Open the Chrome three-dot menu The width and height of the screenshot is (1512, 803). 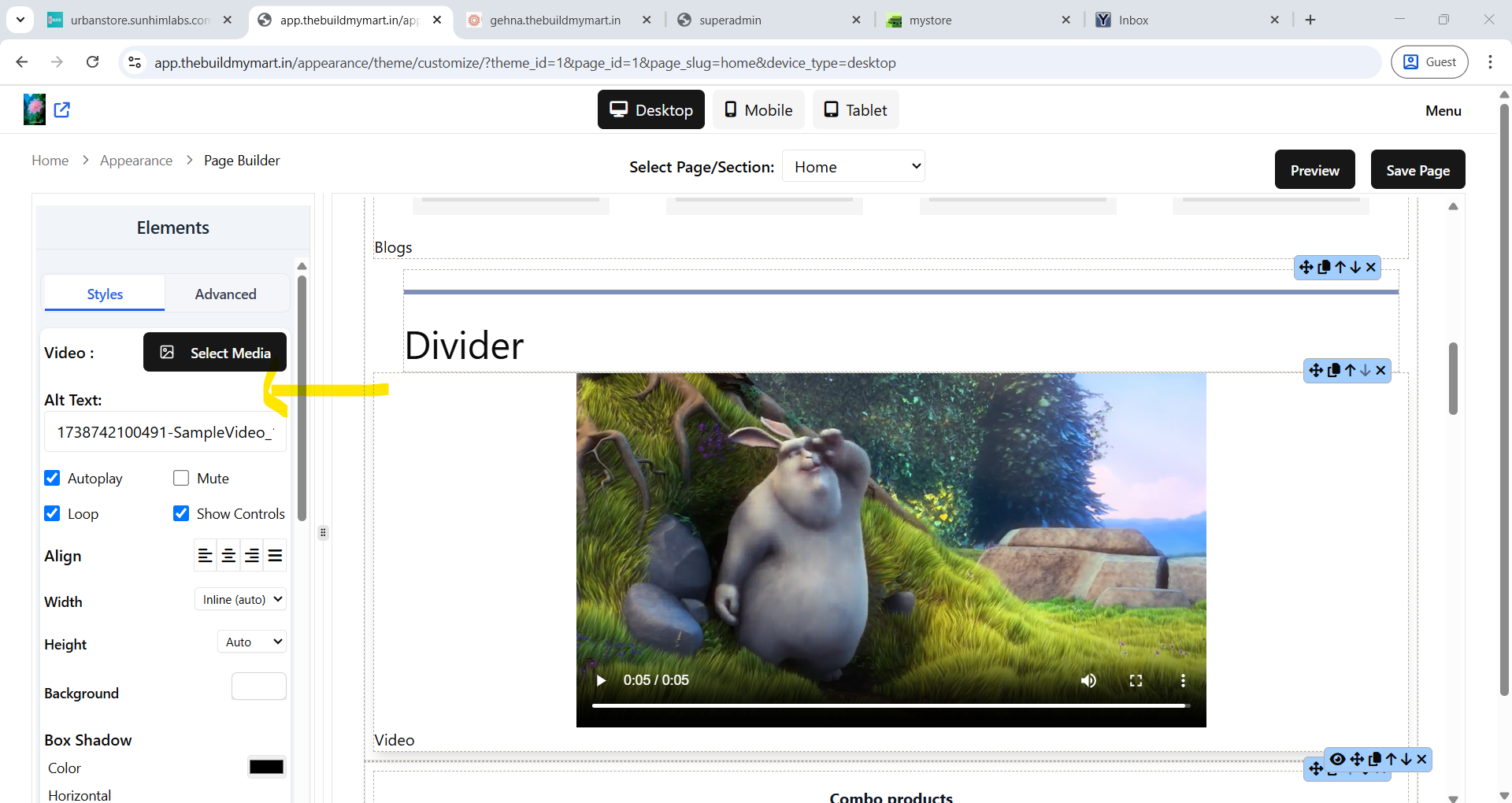(1490, 62)
